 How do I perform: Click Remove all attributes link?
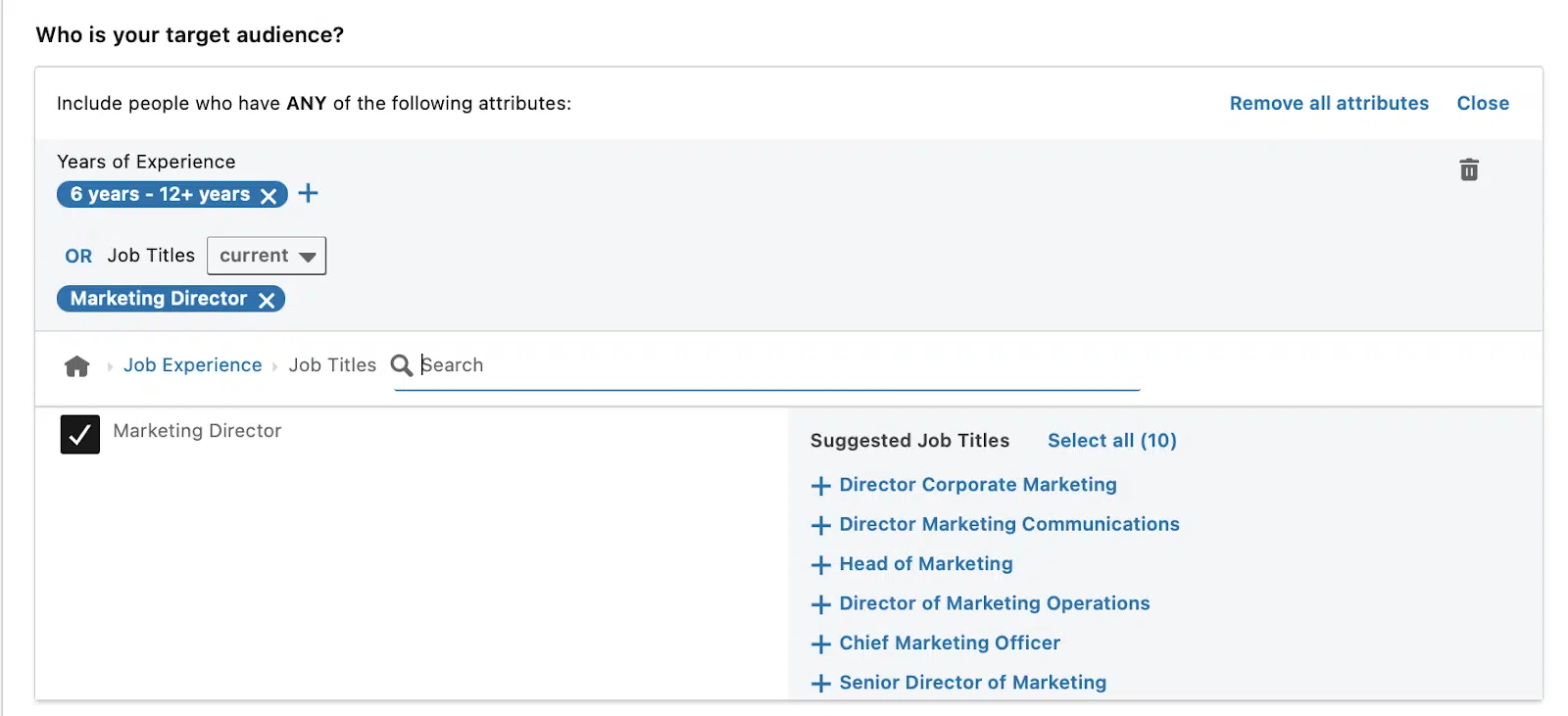[1328, 103]
